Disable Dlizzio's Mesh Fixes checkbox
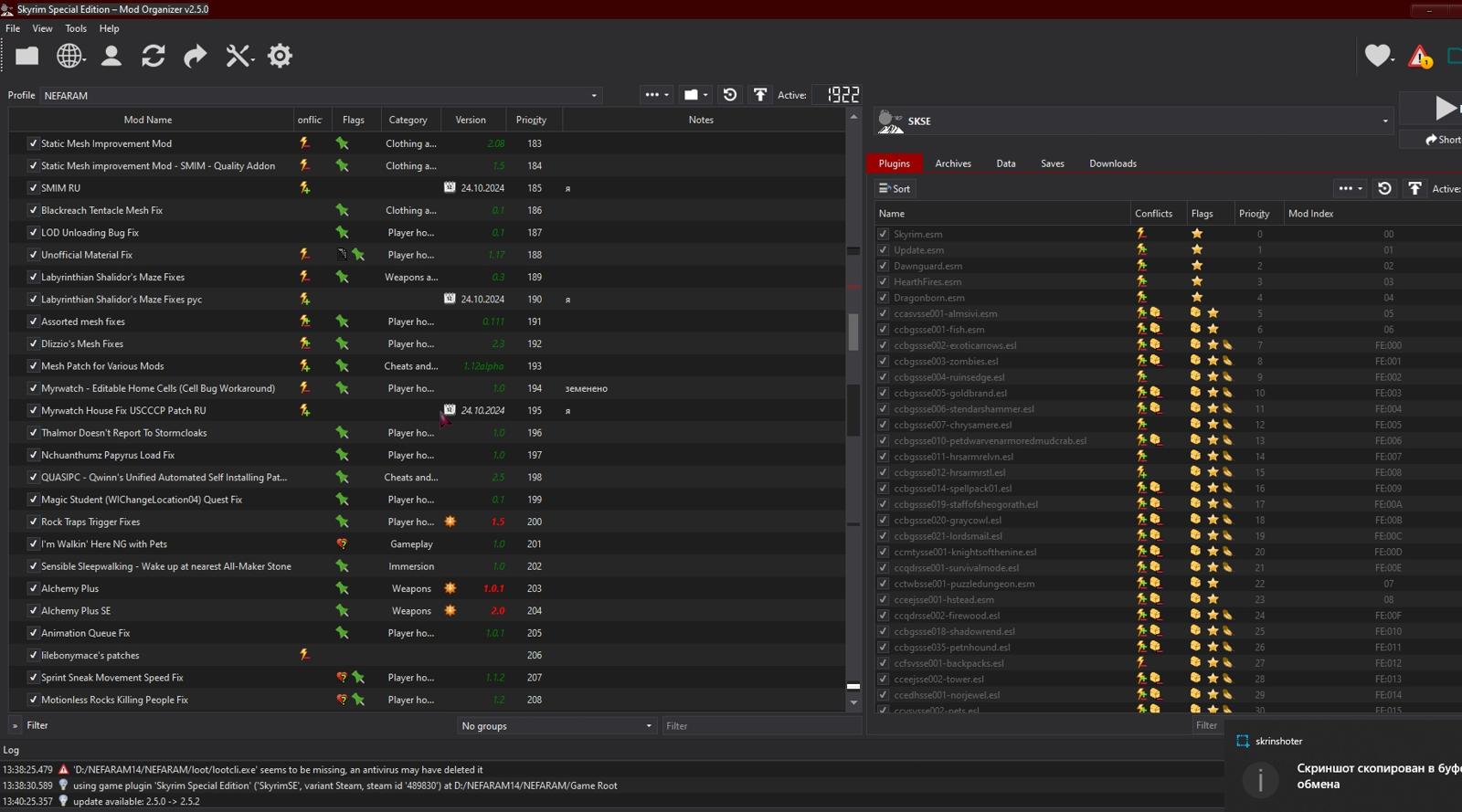1462x812 pixels. (x=33, y=343)
